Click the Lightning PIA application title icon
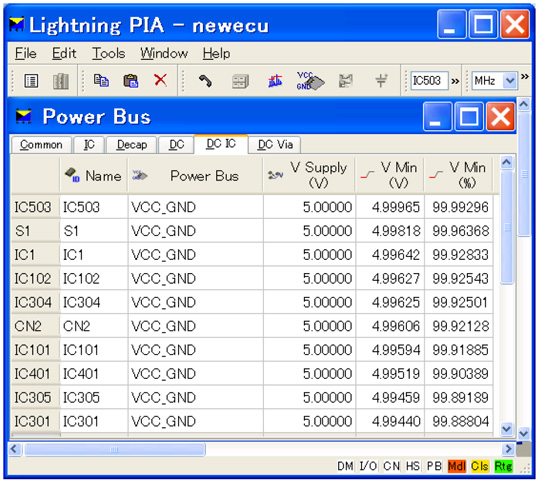Screen dimensions: 540x482 click(17, 24)
